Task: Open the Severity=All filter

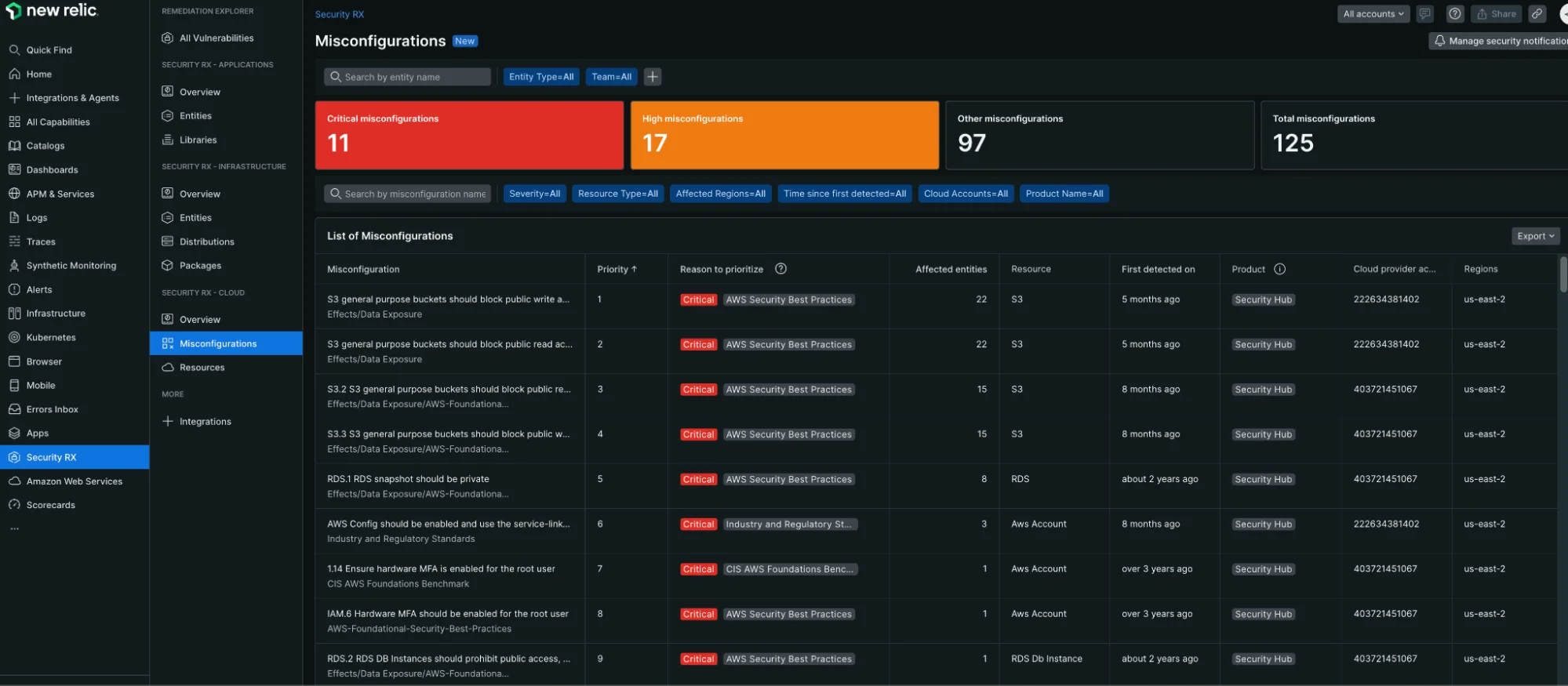Action: [534, 194]
